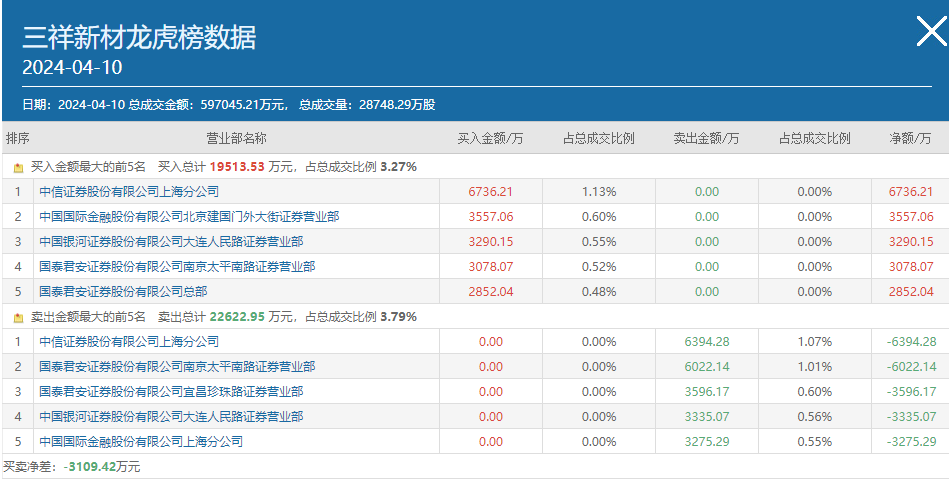Click buy amount 6736.21 in 买入金额 column
The width and height of the screenshot is (949, 482).
coord(491,192)
